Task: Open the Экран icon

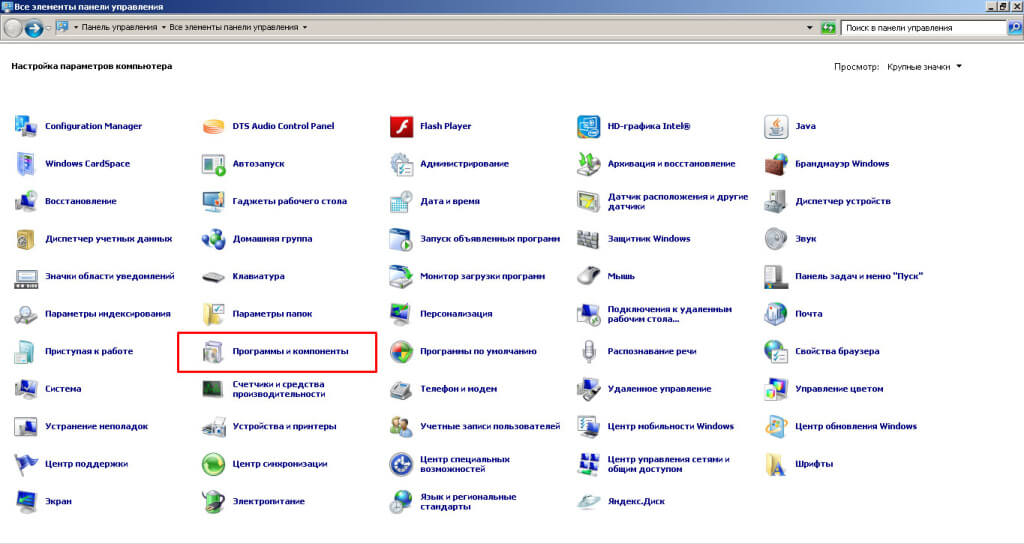Action: pos(25,502)
